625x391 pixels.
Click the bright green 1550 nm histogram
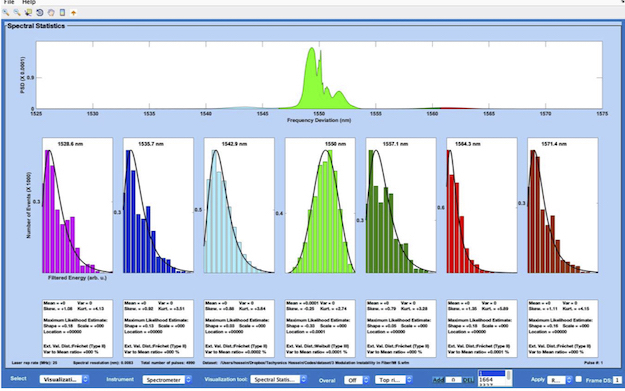pyautogui.click(x=320, y=205)
